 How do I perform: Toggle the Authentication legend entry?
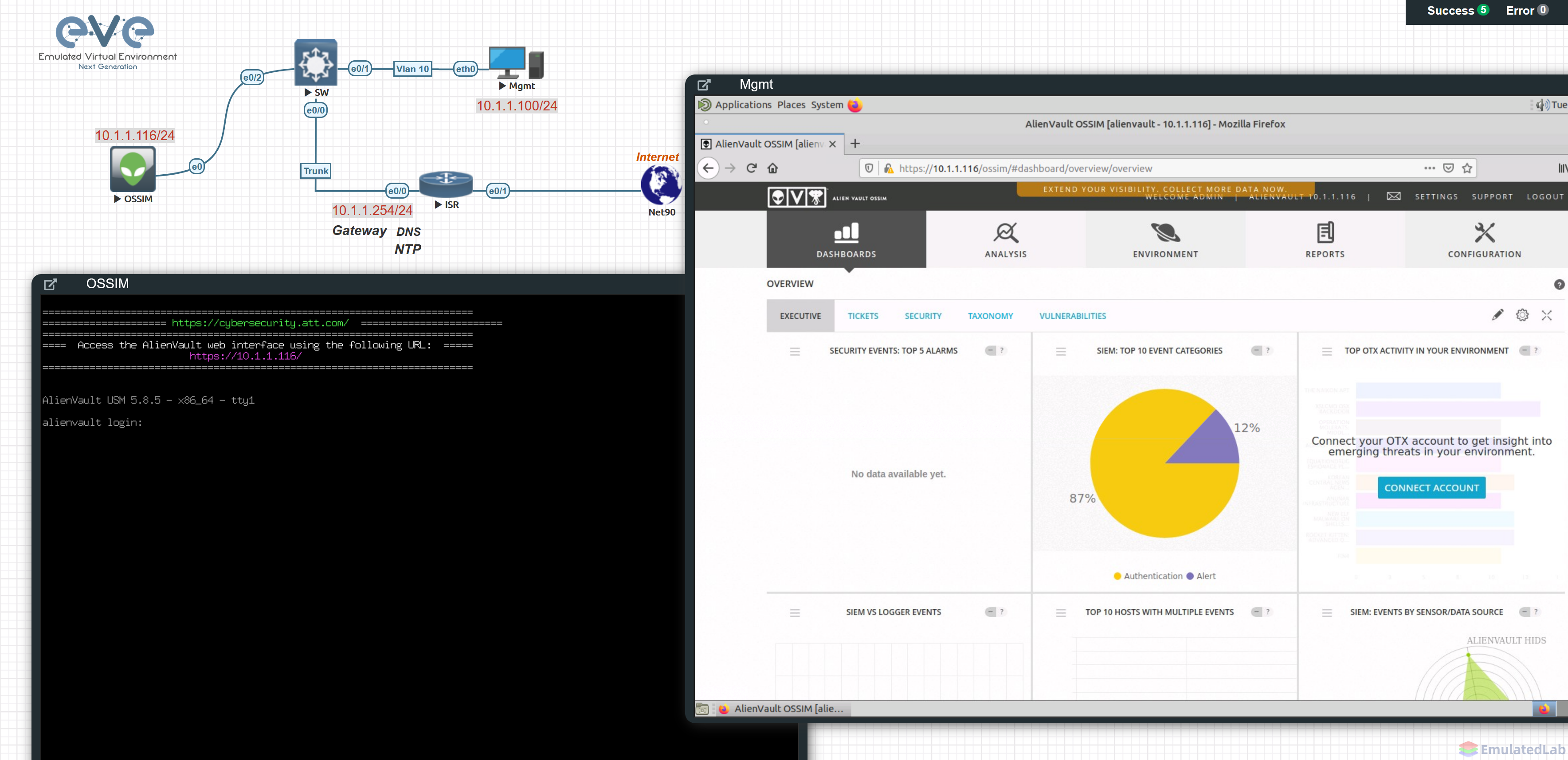coord(1147,576)
